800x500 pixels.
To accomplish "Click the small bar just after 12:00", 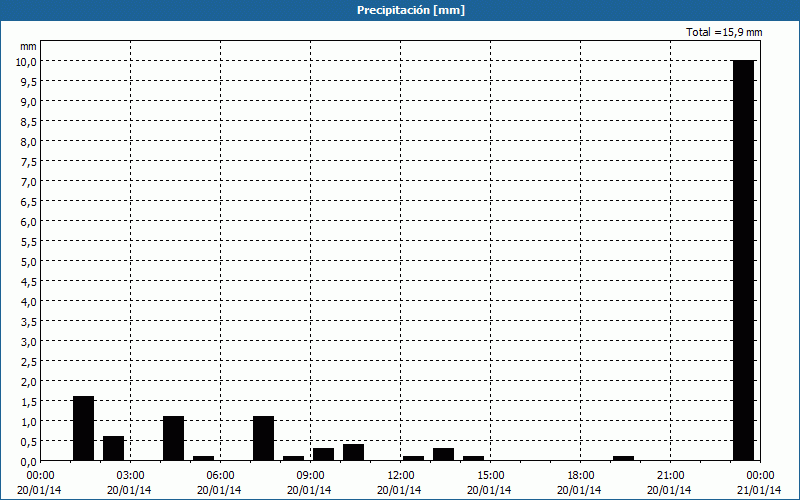I will 413,459.
